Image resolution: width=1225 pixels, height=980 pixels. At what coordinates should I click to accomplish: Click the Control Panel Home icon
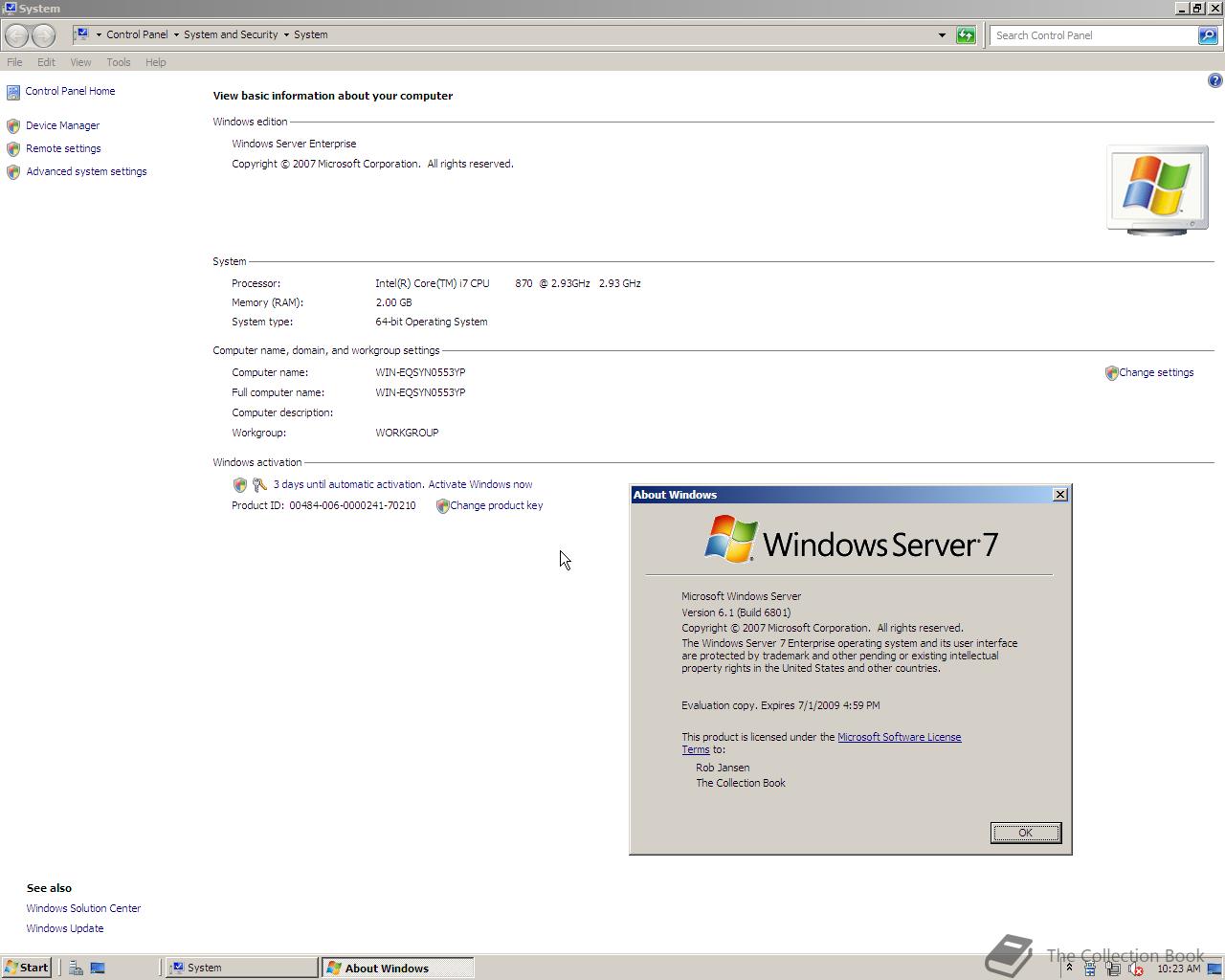(13, 92)
